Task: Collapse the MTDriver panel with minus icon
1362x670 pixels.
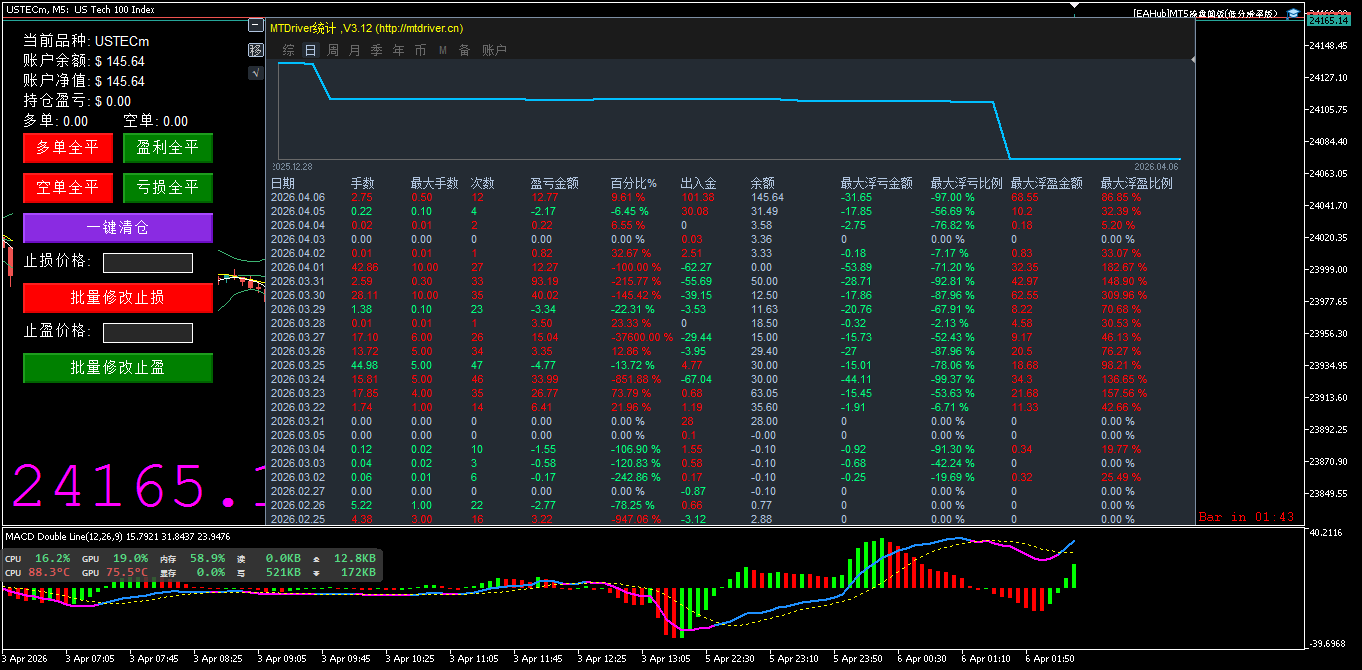Action: (255, 26)
